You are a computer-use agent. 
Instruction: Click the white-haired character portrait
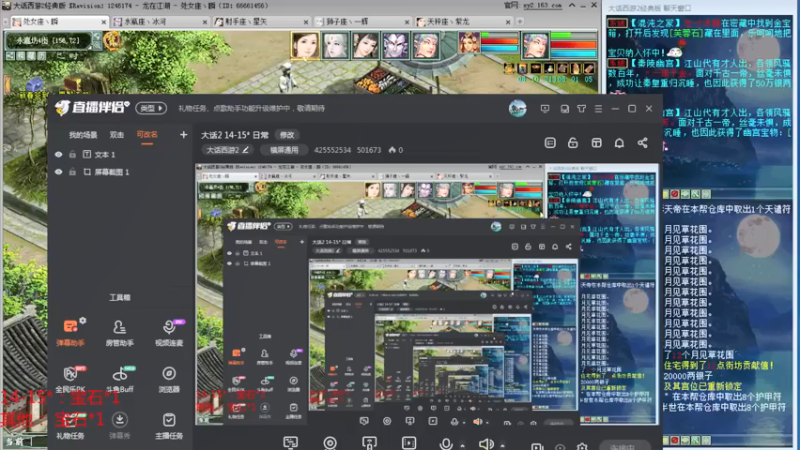335,45
